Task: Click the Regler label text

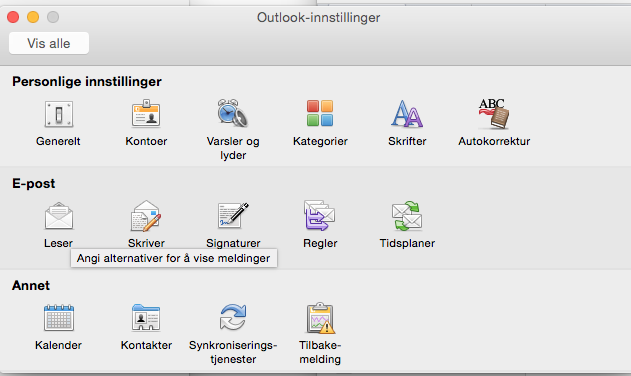Action: (x=320, y=243)
